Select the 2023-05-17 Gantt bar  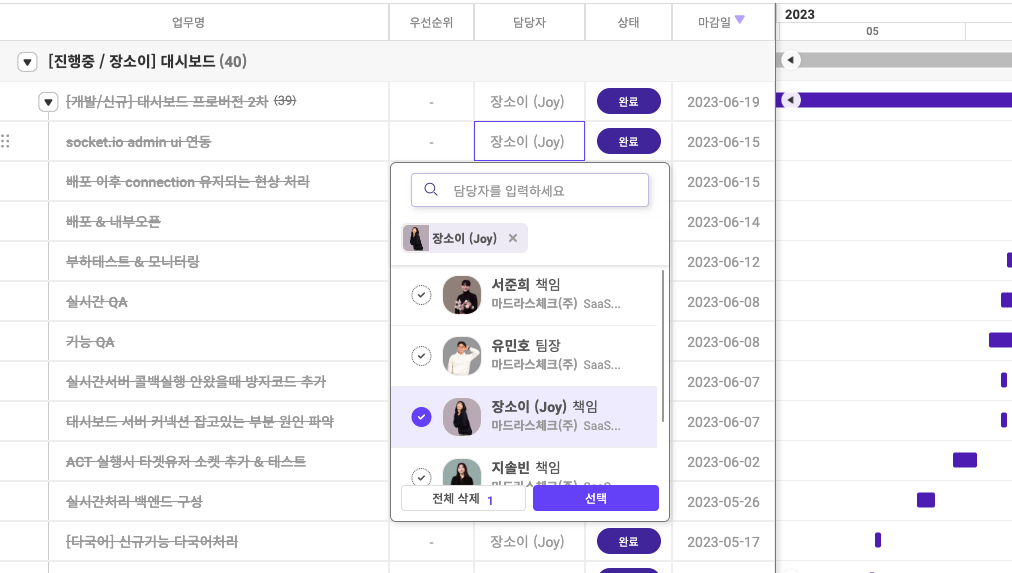[878, 540]
